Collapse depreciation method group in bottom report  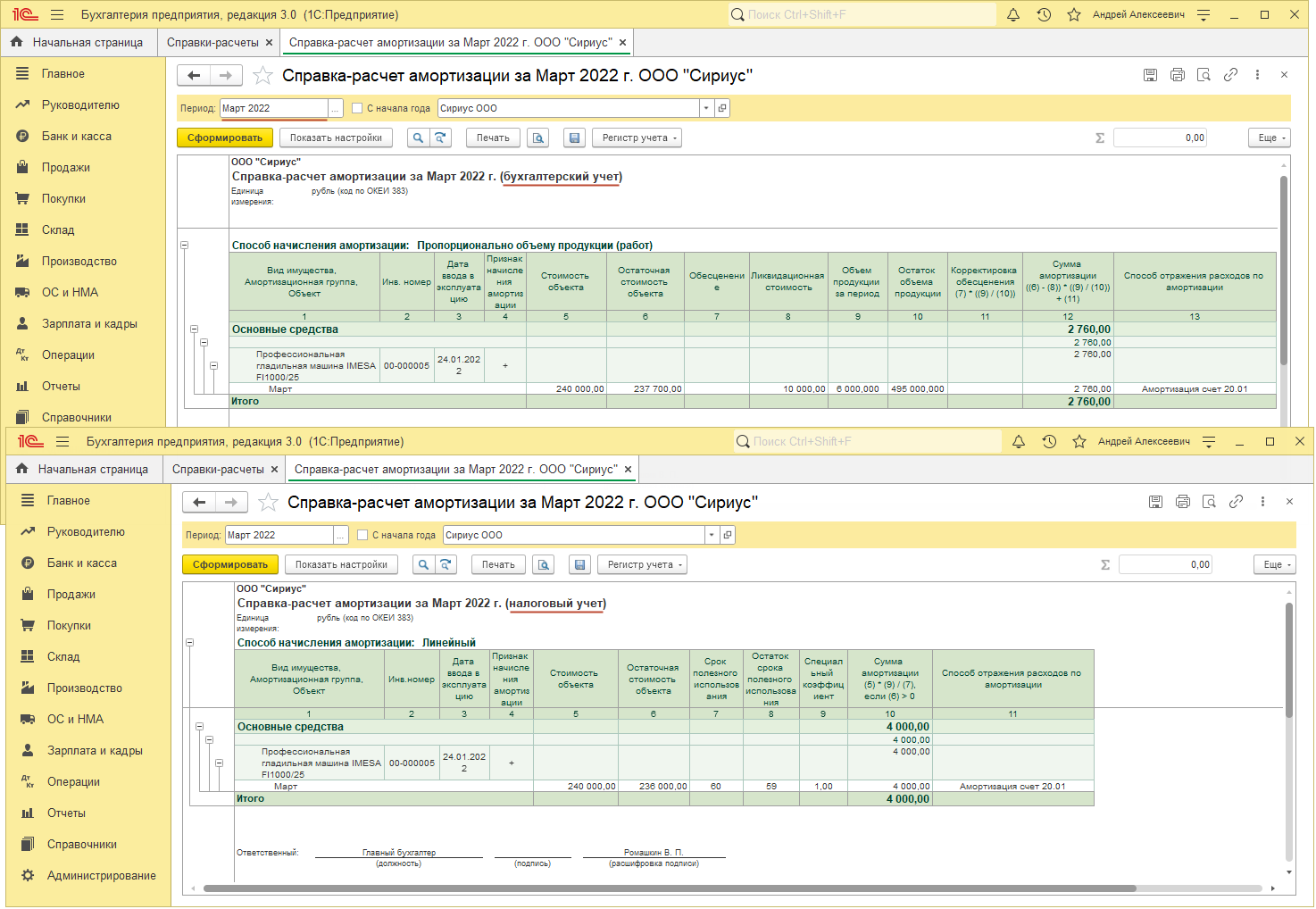click(x=189, y=643)
